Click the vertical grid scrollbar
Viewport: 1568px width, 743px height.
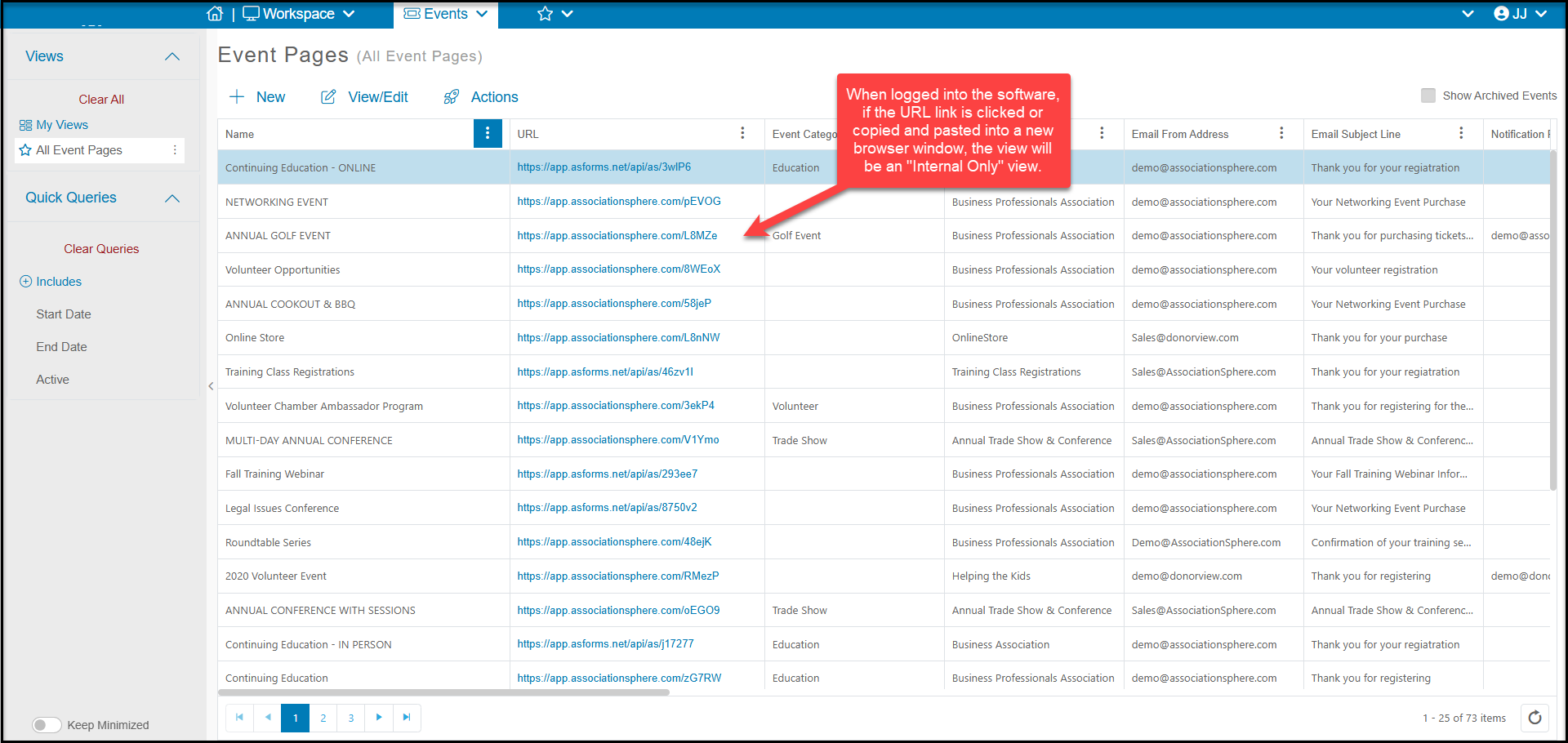click(x=1553, y=318)
